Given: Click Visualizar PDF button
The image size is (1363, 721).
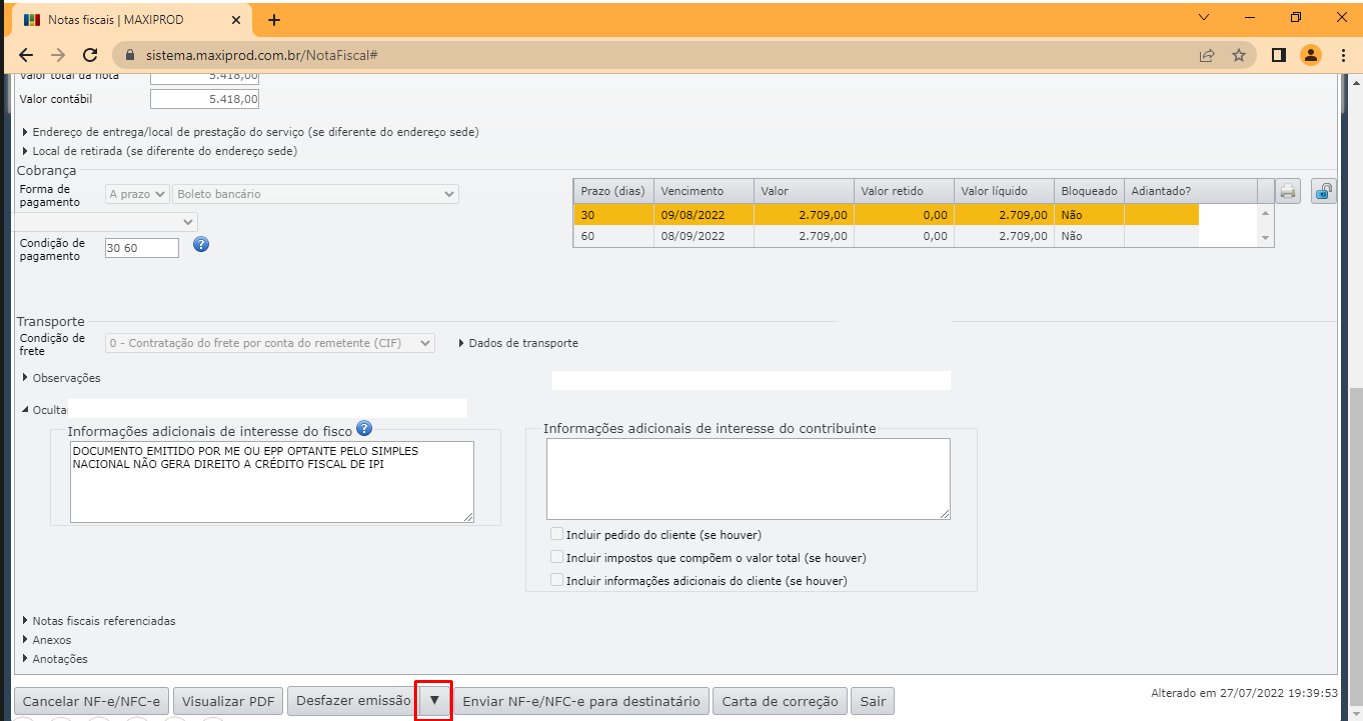Looking at the screenshot, I should 228,701.
